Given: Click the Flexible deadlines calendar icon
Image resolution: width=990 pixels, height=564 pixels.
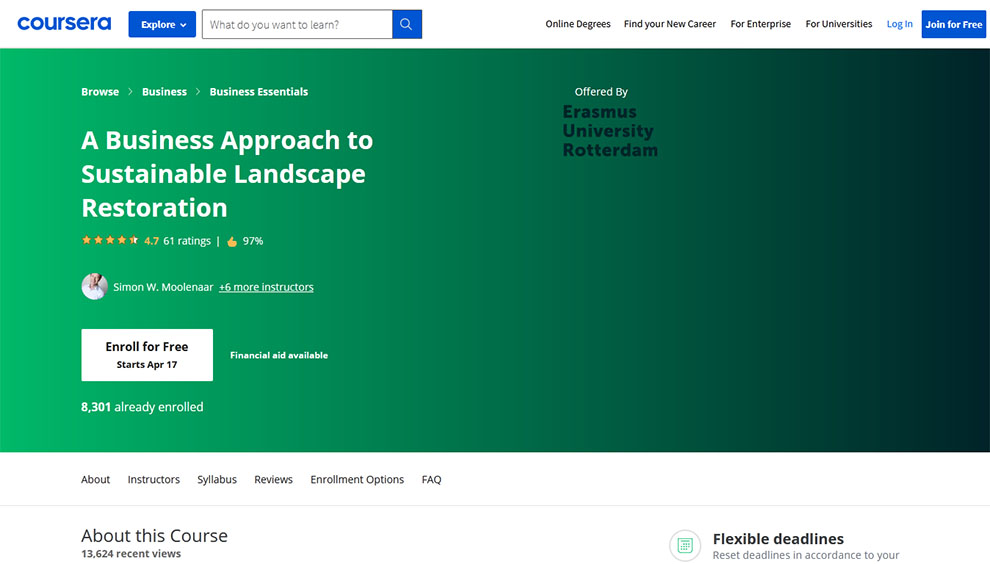Looking at the screenshot, I should pos(685,545).
